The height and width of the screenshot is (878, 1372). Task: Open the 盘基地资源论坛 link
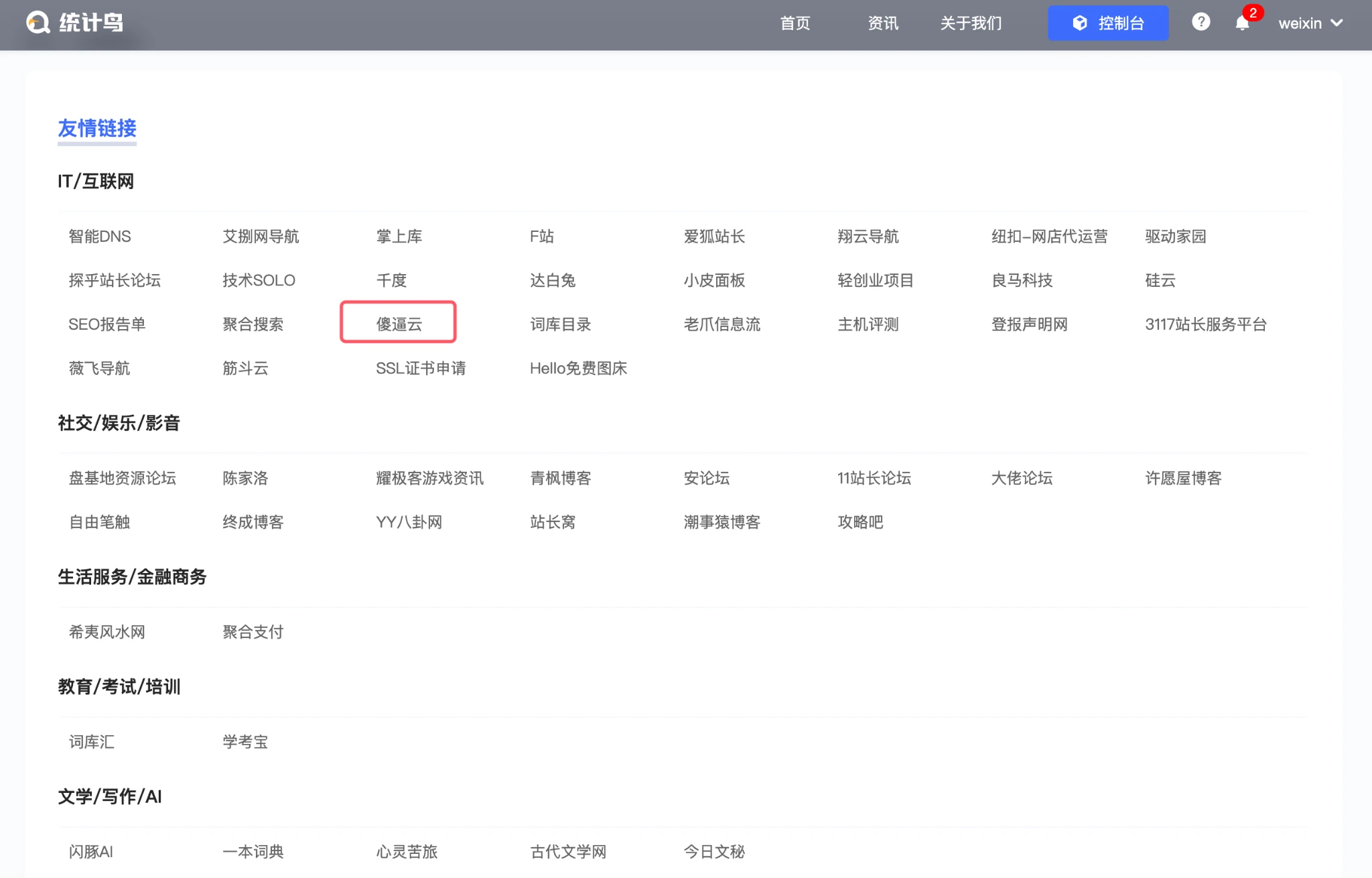[x=123, y=479]
